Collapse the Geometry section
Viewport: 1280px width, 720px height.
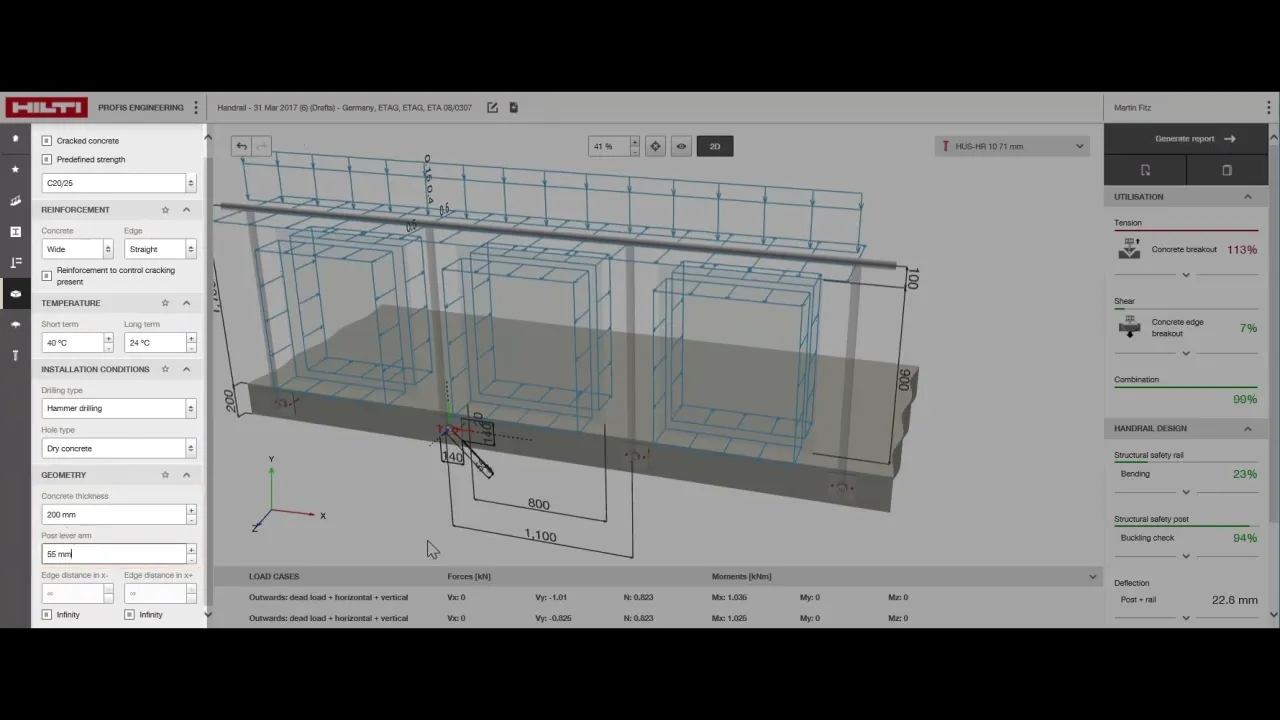click(x=186, y=475)
